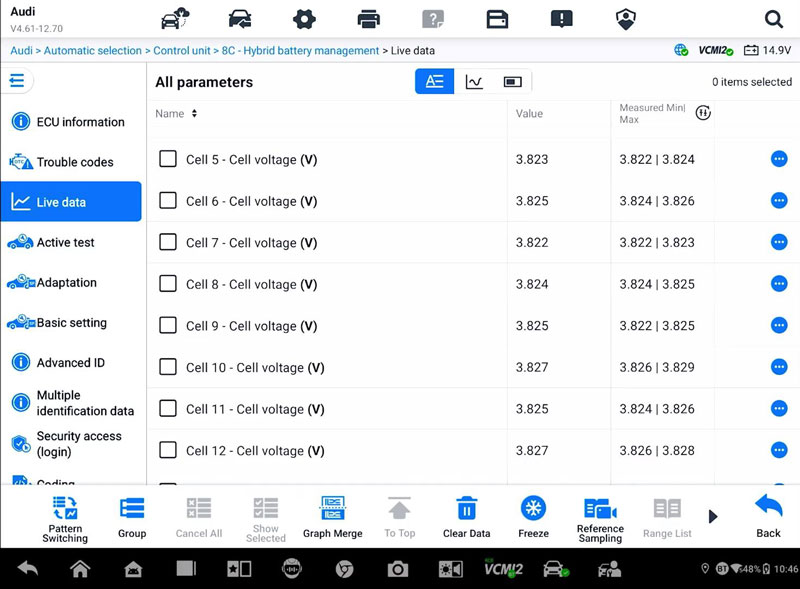Screen dimensions: 800x589
Task: Open Trouble codes section
Action: pyautogui.click(x=74, y=162)
